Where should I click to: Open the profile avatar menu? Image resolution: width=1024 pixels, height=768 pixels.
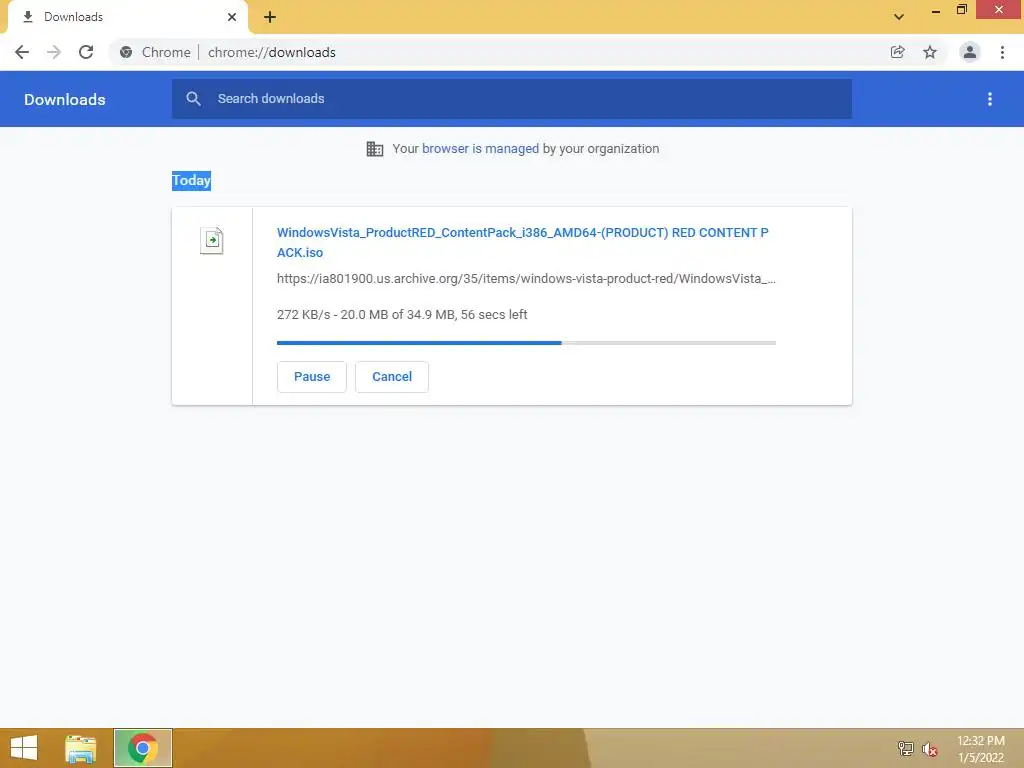coord(970,52)
